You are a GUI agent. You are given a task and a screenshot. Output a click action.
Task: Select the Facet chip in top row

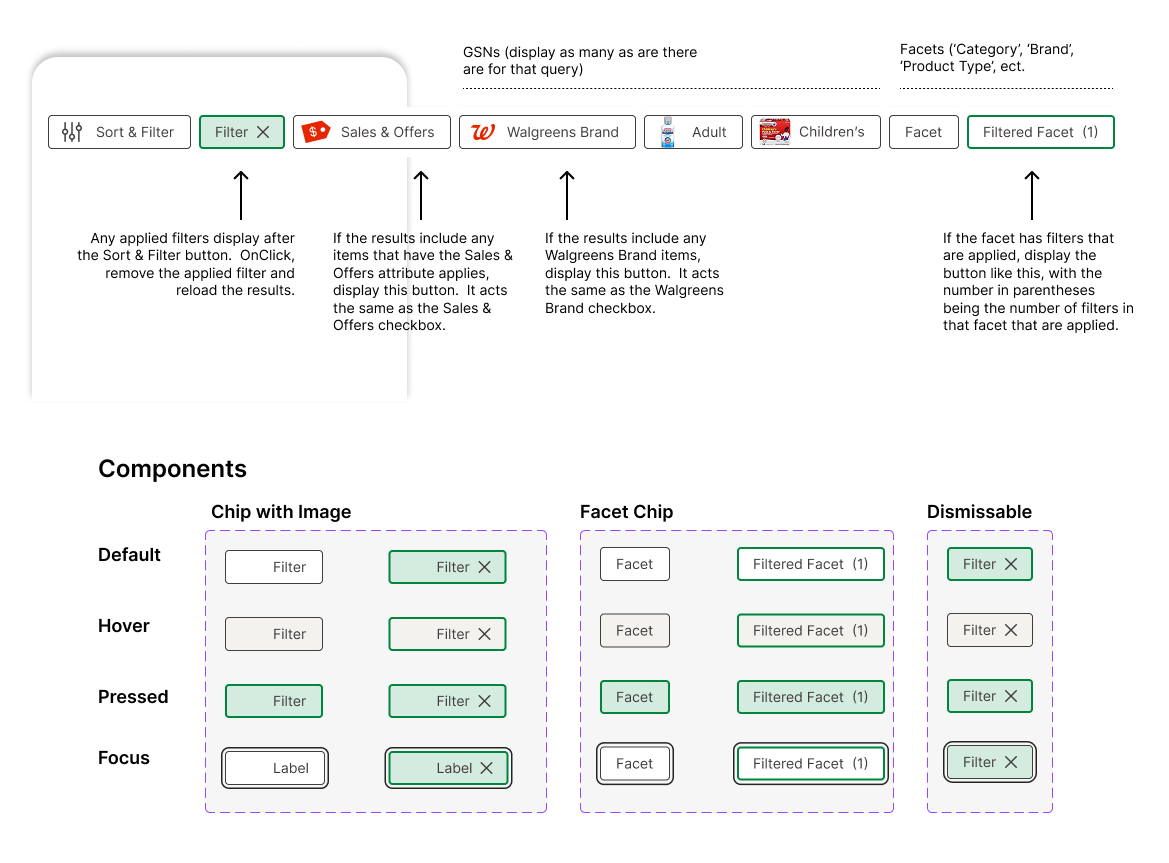(x=923, y=132)
